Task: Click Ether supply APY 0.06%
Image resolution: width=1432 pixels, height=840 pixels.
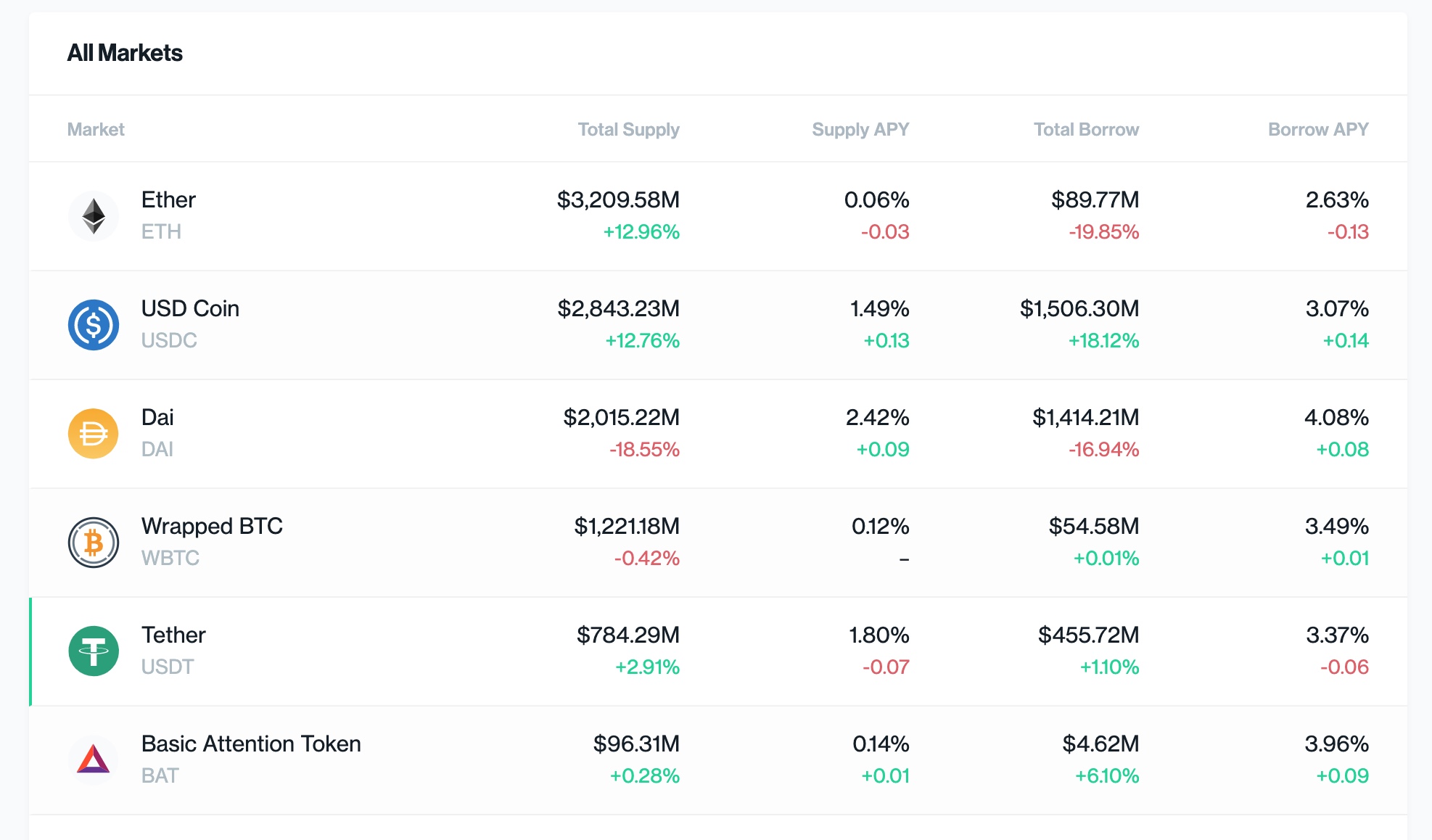Action: [x=876, y=199]
